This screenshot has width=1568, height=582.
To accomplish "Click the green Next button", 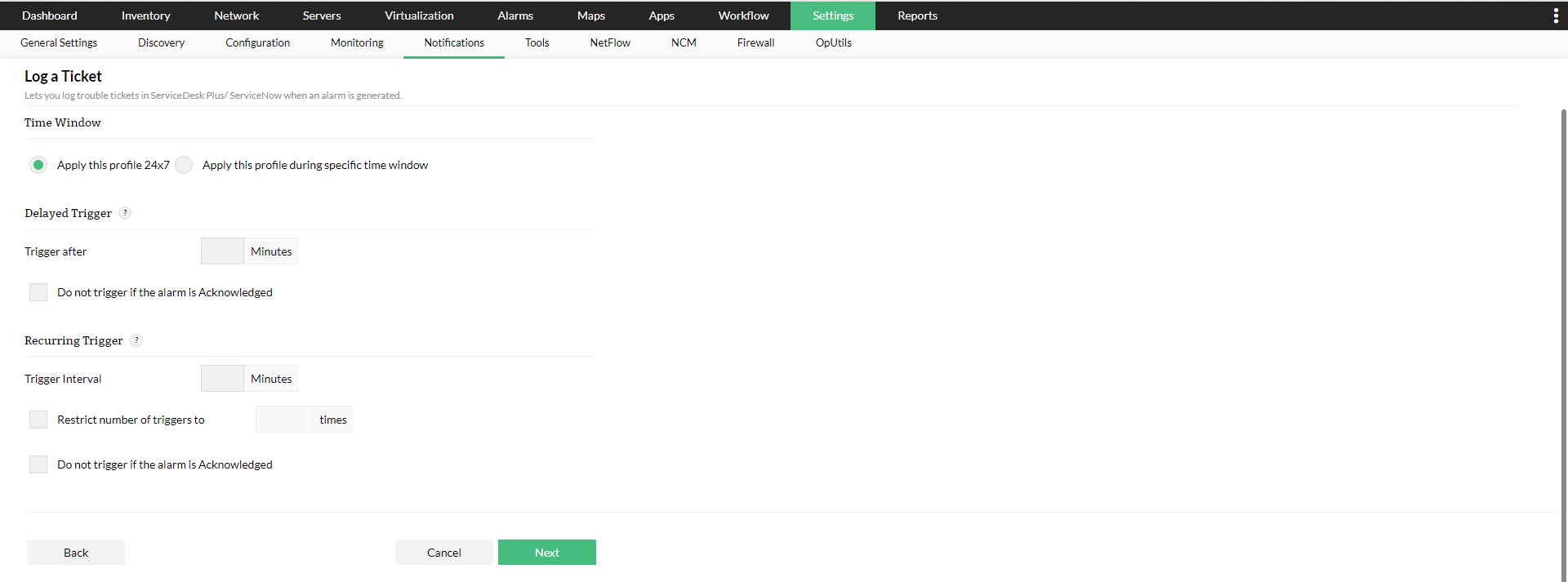I will pyautogui.click(x=547, y=553).
